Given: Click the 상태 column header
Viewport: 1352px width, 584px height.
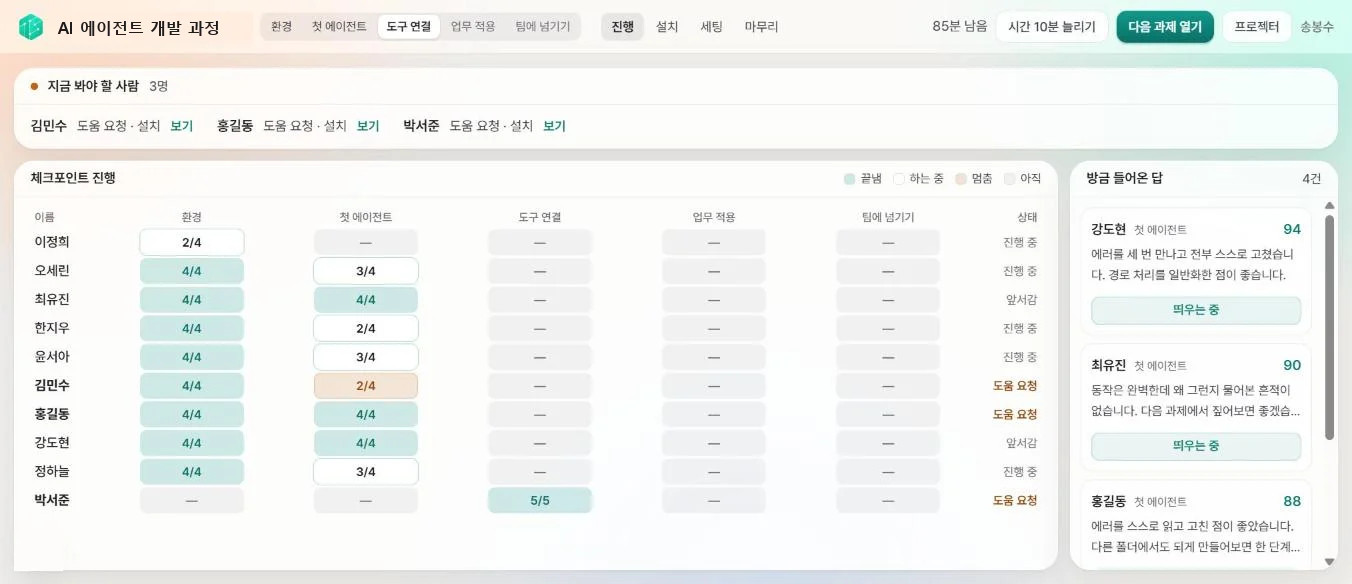Looking at the screenshot, I should [x=1027, y=217].
